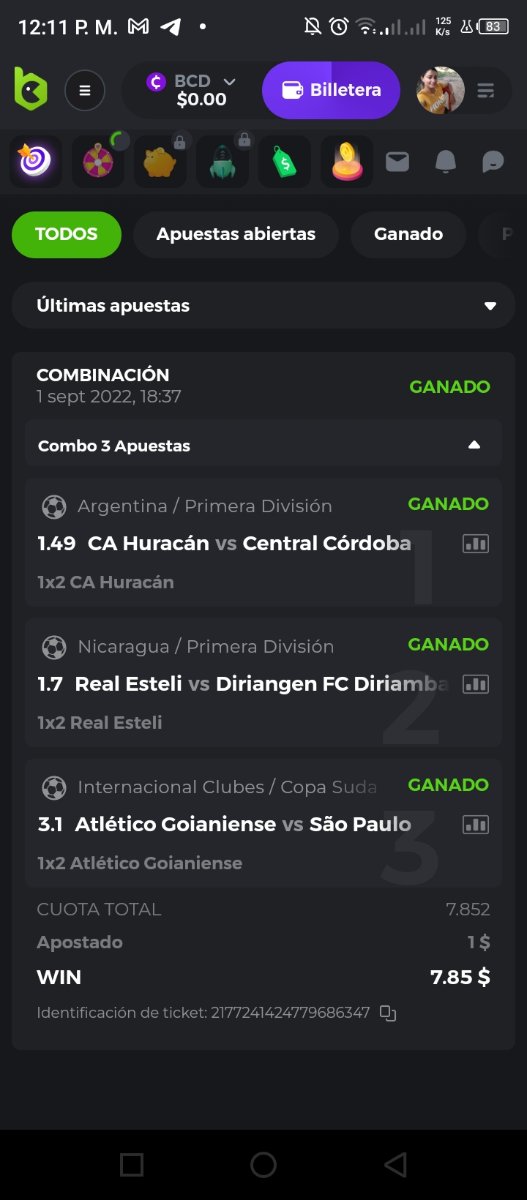Open the spin wheel bonus icon
The height and width of the screenshot is (1200, 527).
tap(98, 161)
